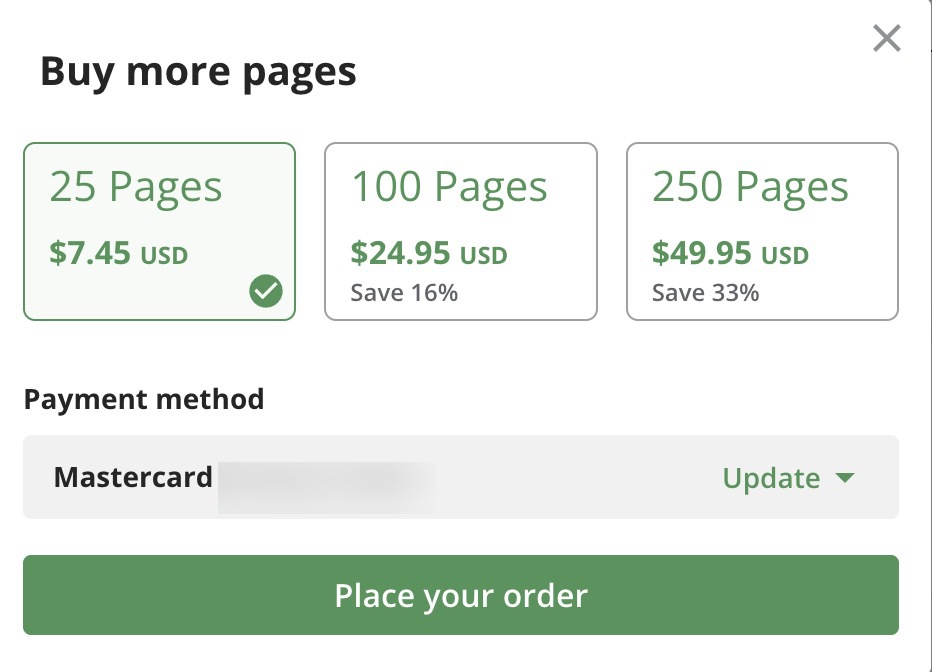This screenshot has width=932, height=672.
Task: Pick the 250 Pages package card
Action: pos(762,231)
